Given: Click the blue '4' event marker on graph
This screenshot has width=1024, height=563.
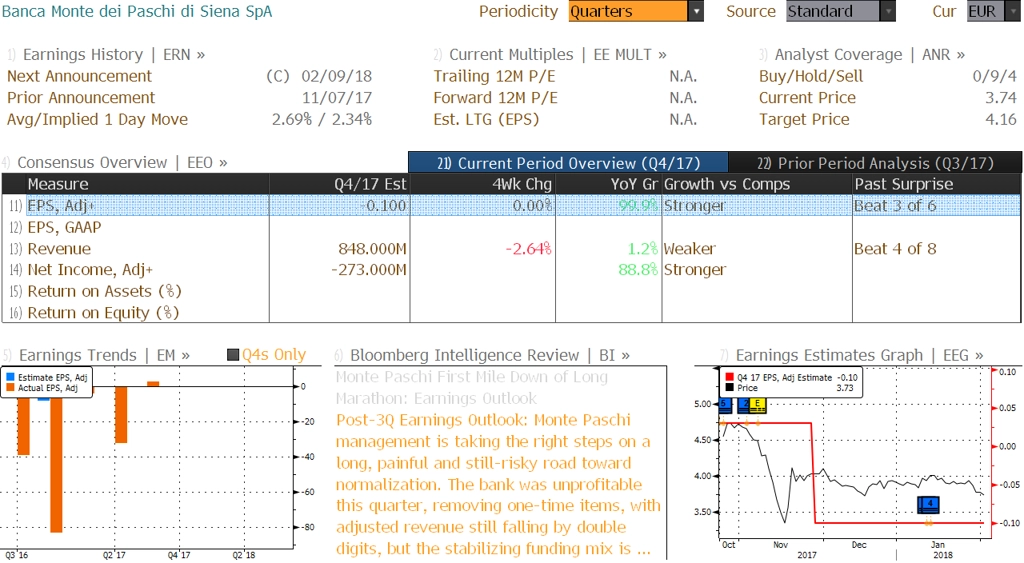Looking at the screenshot, I should point(929,504).
